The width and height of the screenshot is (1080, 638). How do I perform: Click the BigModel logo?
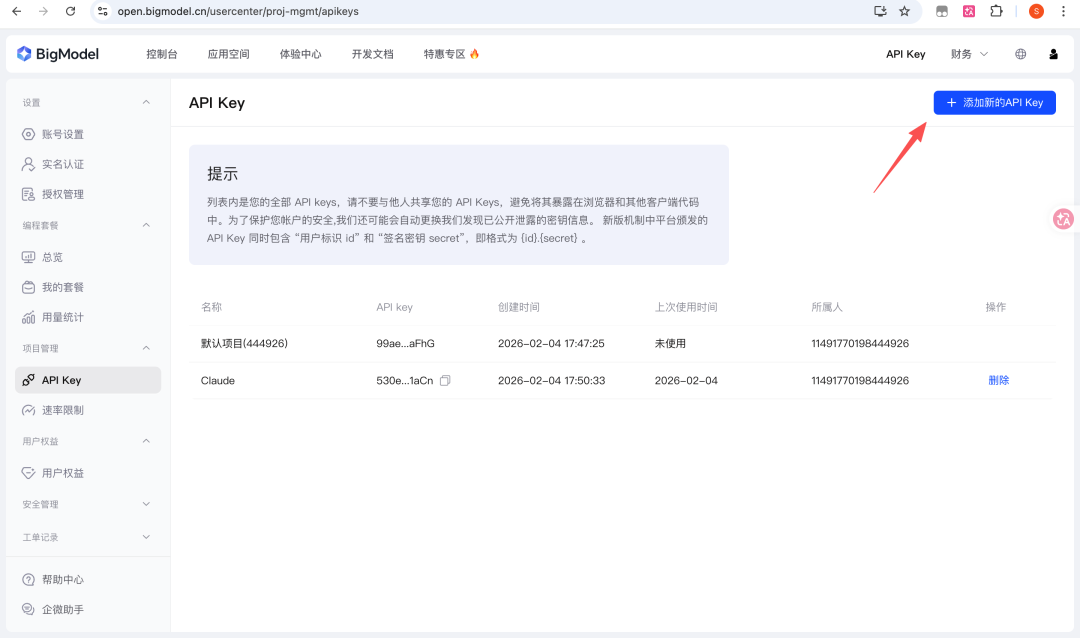tap(58, 54)
